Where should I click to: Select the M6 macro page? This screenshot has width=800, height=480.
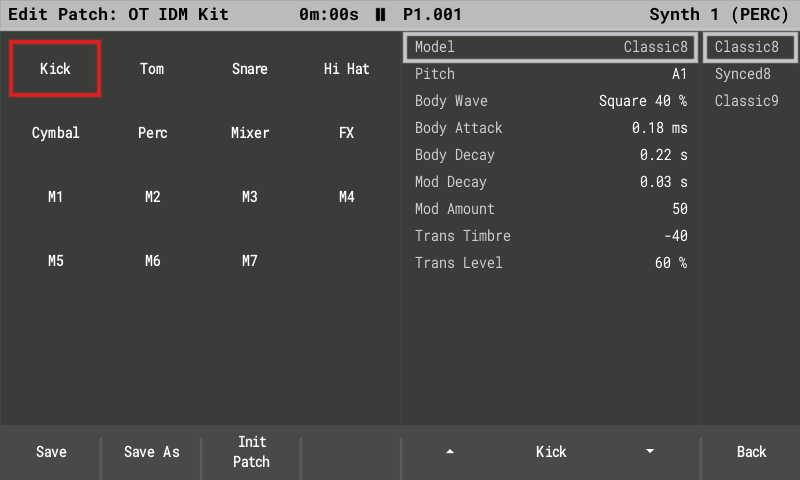[x=152, y=261]
